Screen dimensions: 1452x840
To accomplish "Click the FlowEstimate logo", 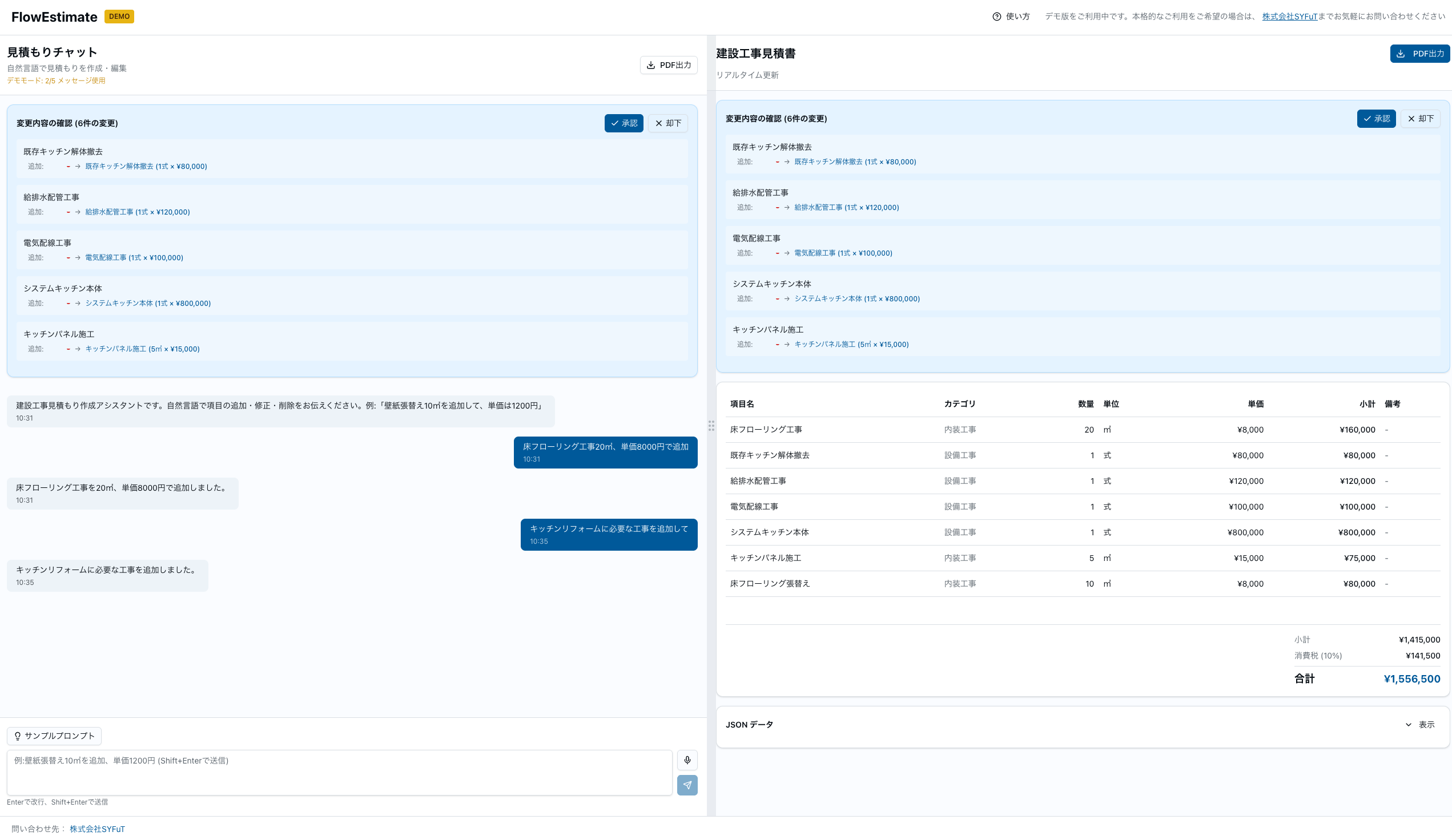I will 54,17.
